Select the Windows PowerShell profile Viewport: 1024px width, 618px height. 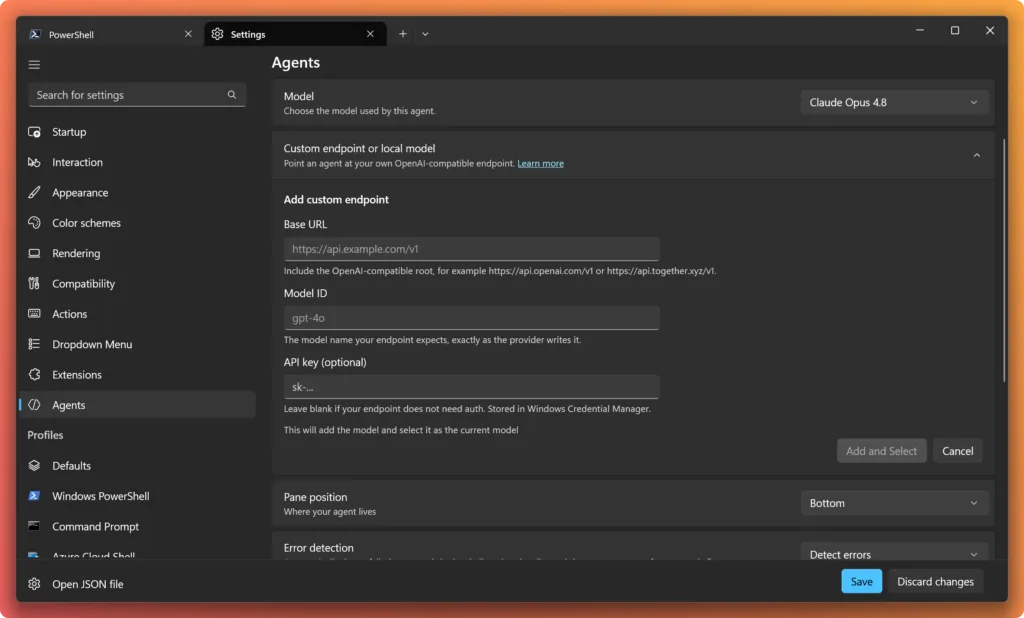click(x=137, y=496)
